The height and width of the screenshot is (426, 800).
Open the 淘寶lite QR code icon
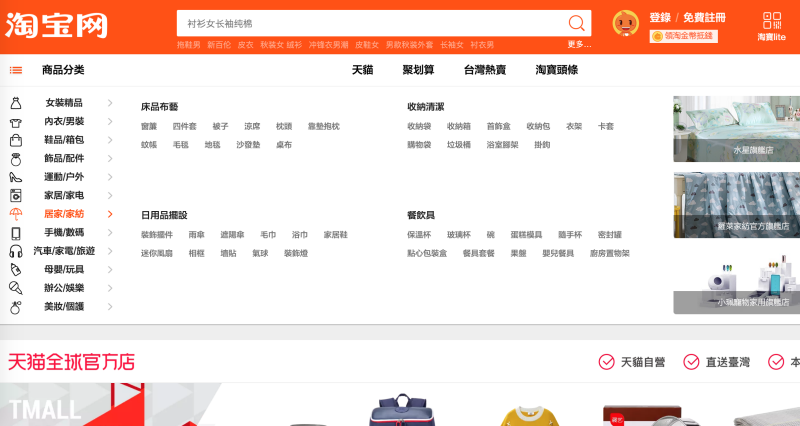pyautogui.click(x=771, y=21)
